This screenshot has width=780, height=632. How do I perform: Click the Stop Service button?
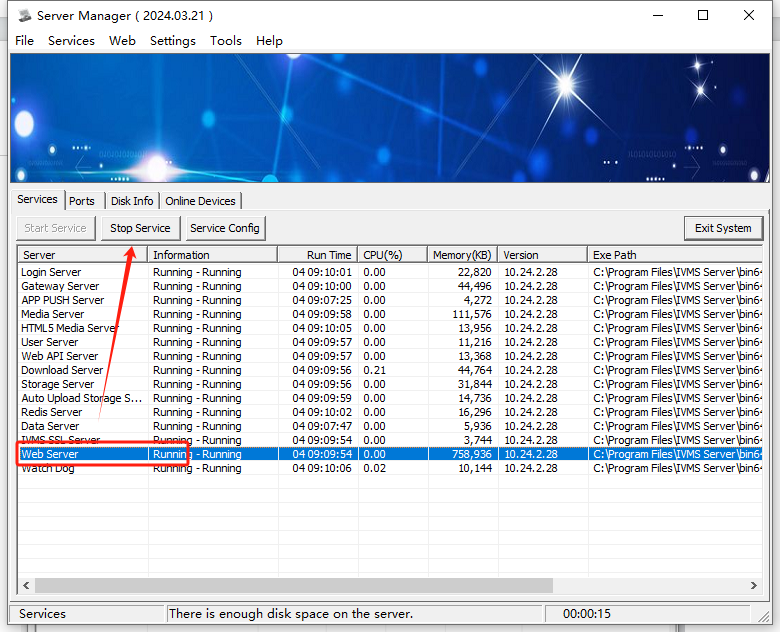[x=140, y=228]
